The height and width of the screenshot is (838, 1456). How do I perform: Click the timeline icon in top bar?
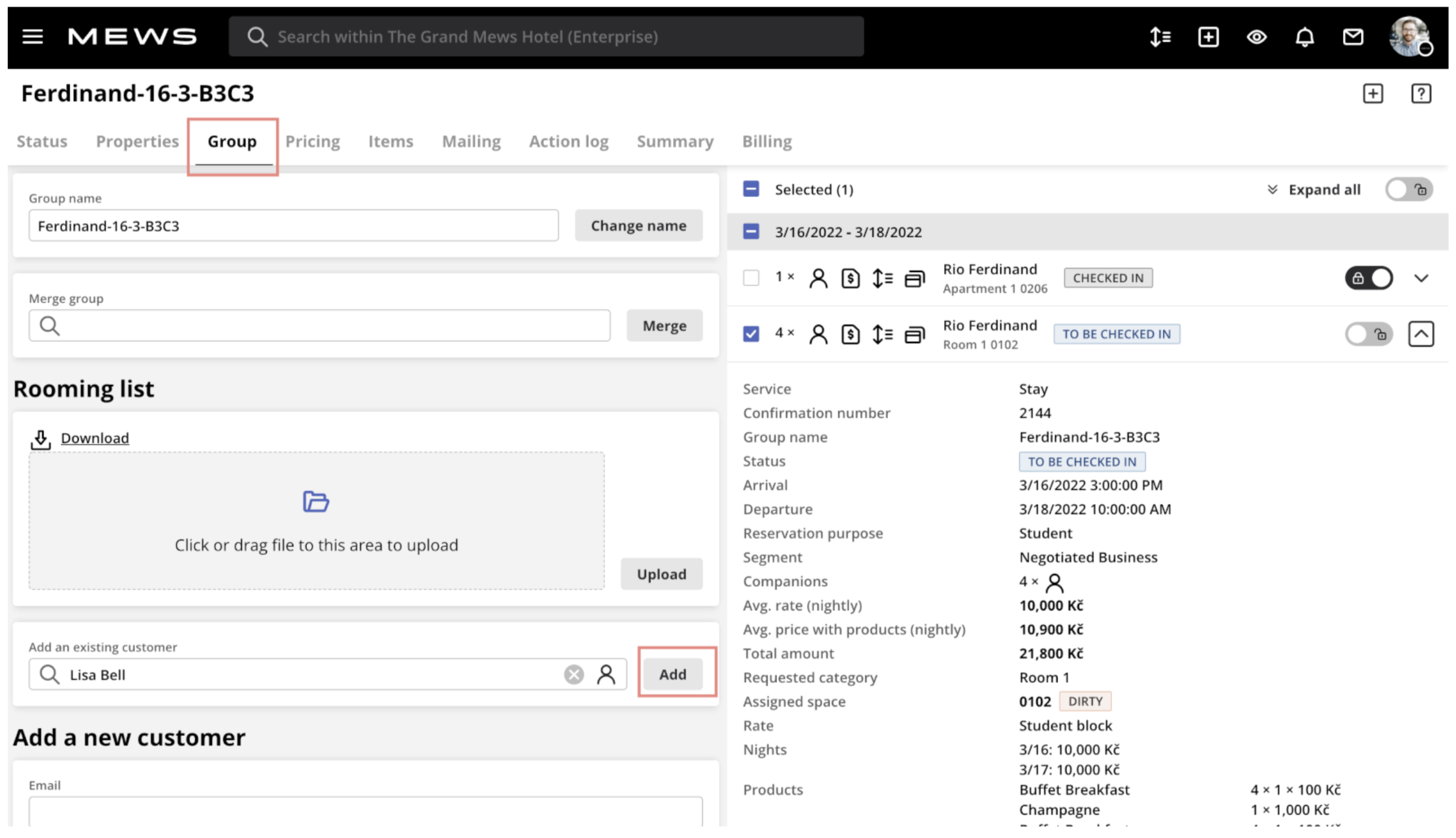(x=1160, y=37)
